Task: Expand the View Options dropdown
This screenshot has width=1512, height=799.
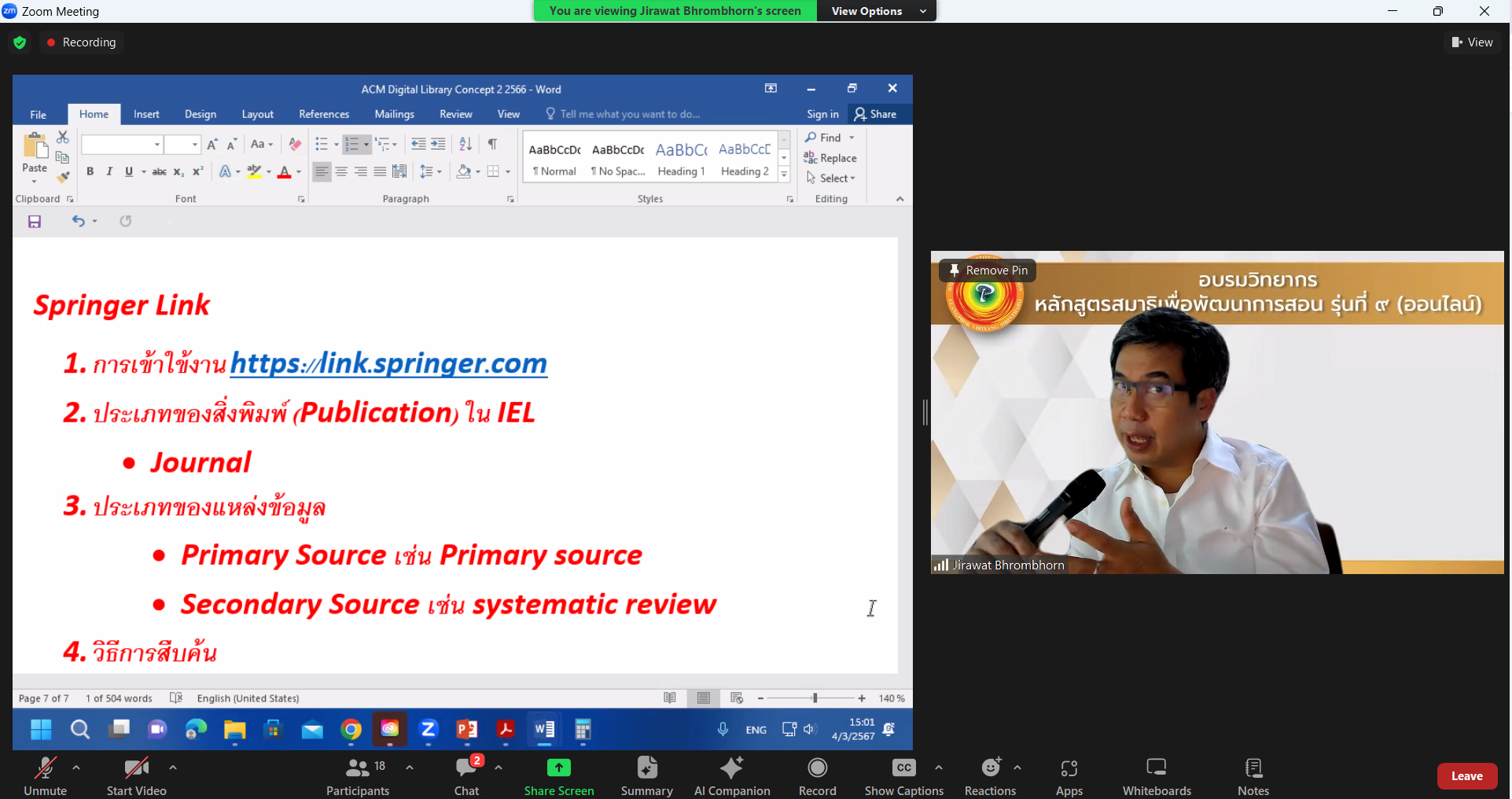Action: pyautogui.click(x=877, y=11)
